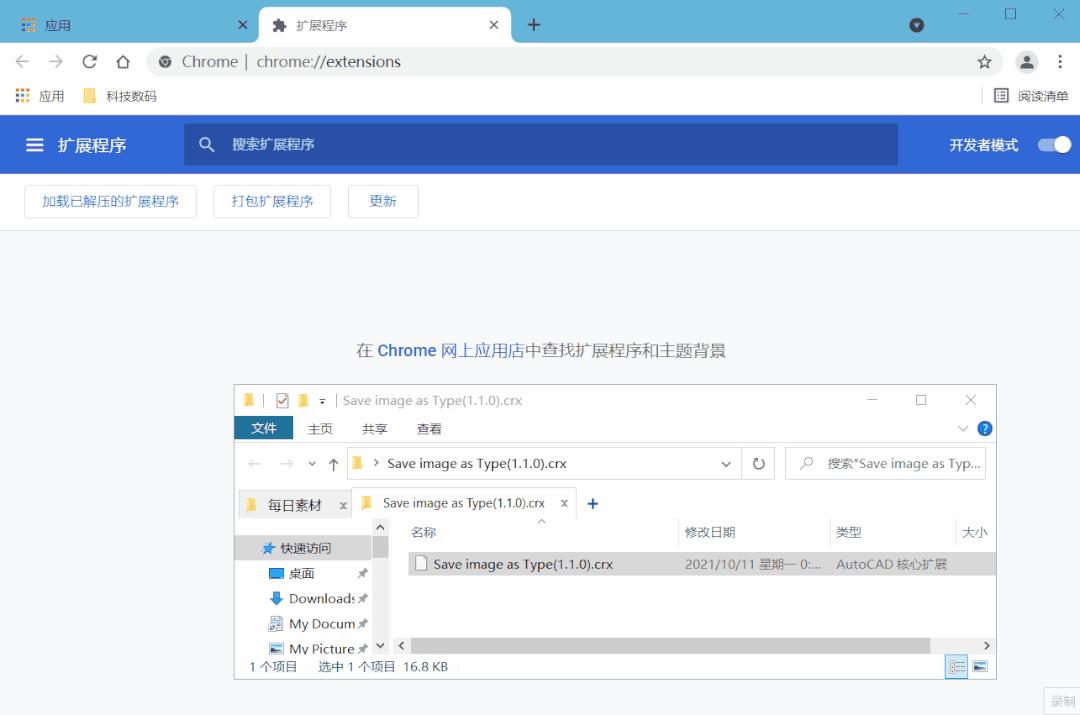Screen dimensions: 1080x715
Task: Click 加载已解压的扩展程序 button
Action: tap(110, 201)
